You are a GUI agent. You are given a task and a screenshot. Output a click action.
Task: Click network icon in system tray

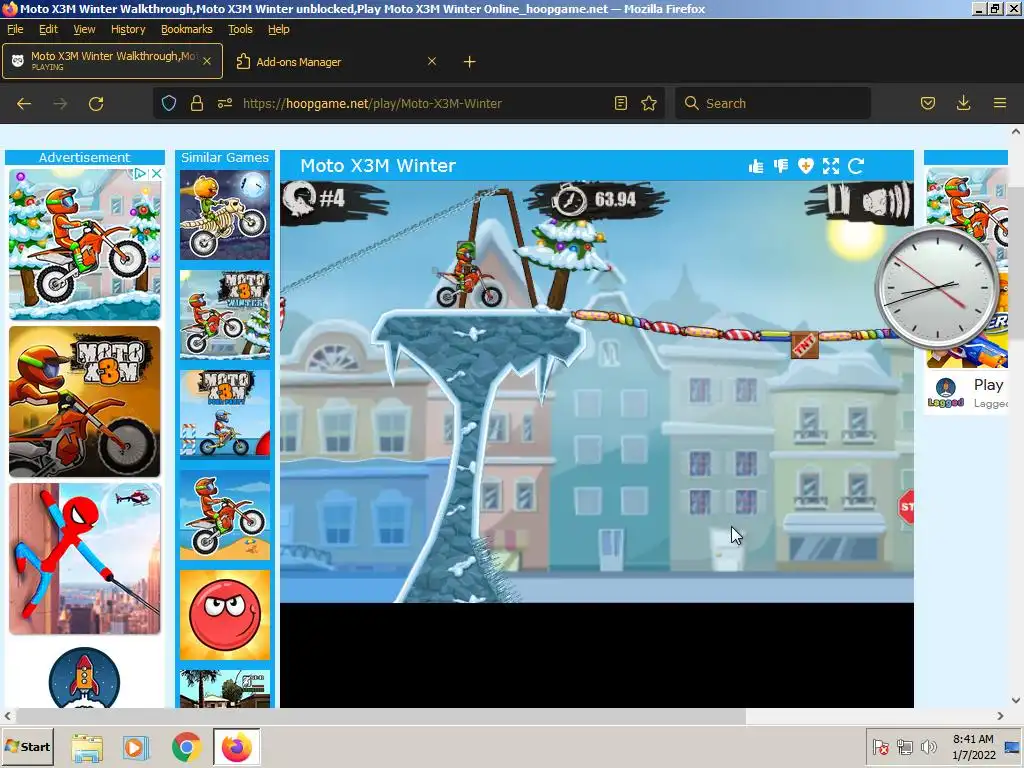point(904,747)
